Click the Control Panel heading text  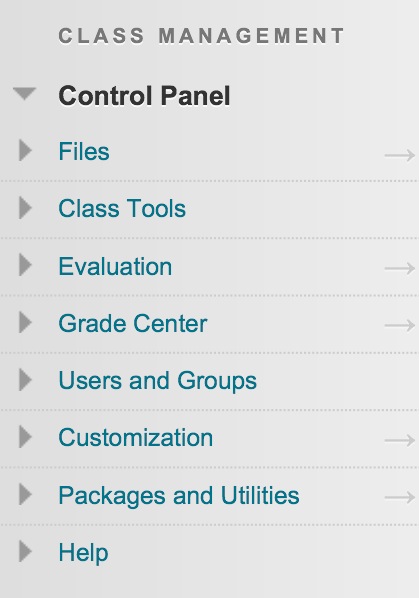(144, 95)
